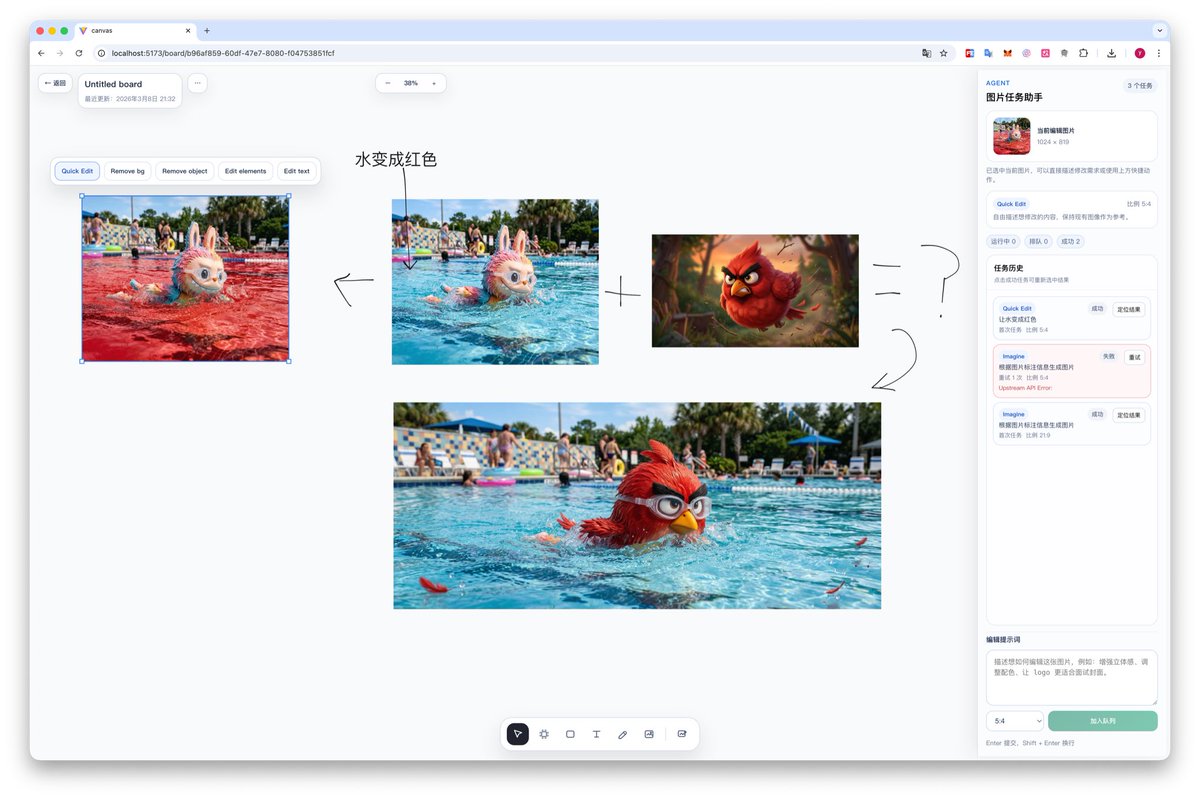Select the pointer tool in bottom toolbar
Viewport: 1200px width, 800px height.
pos(518,734)
